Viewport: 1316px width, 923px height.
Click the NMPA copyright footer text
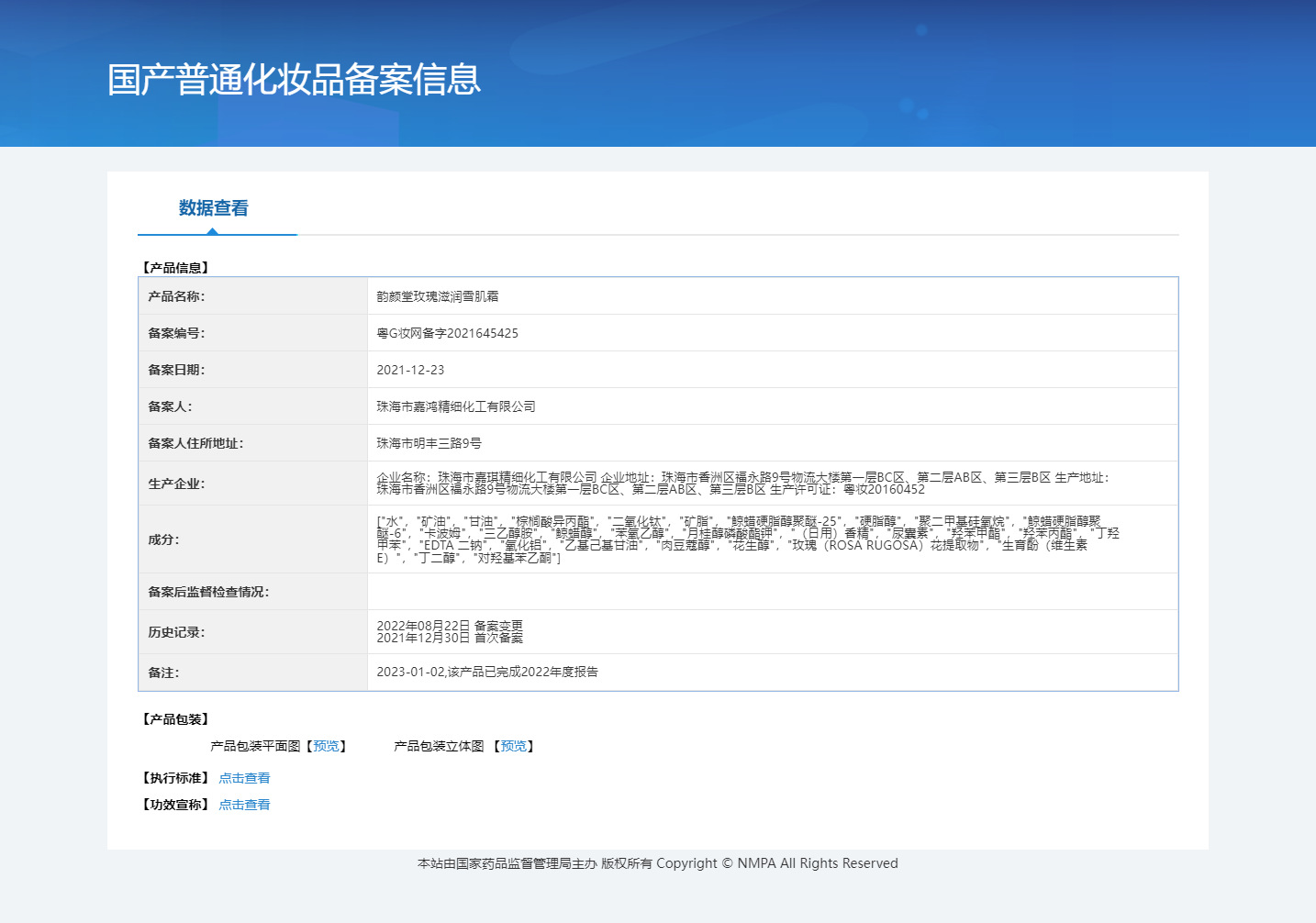658,863
